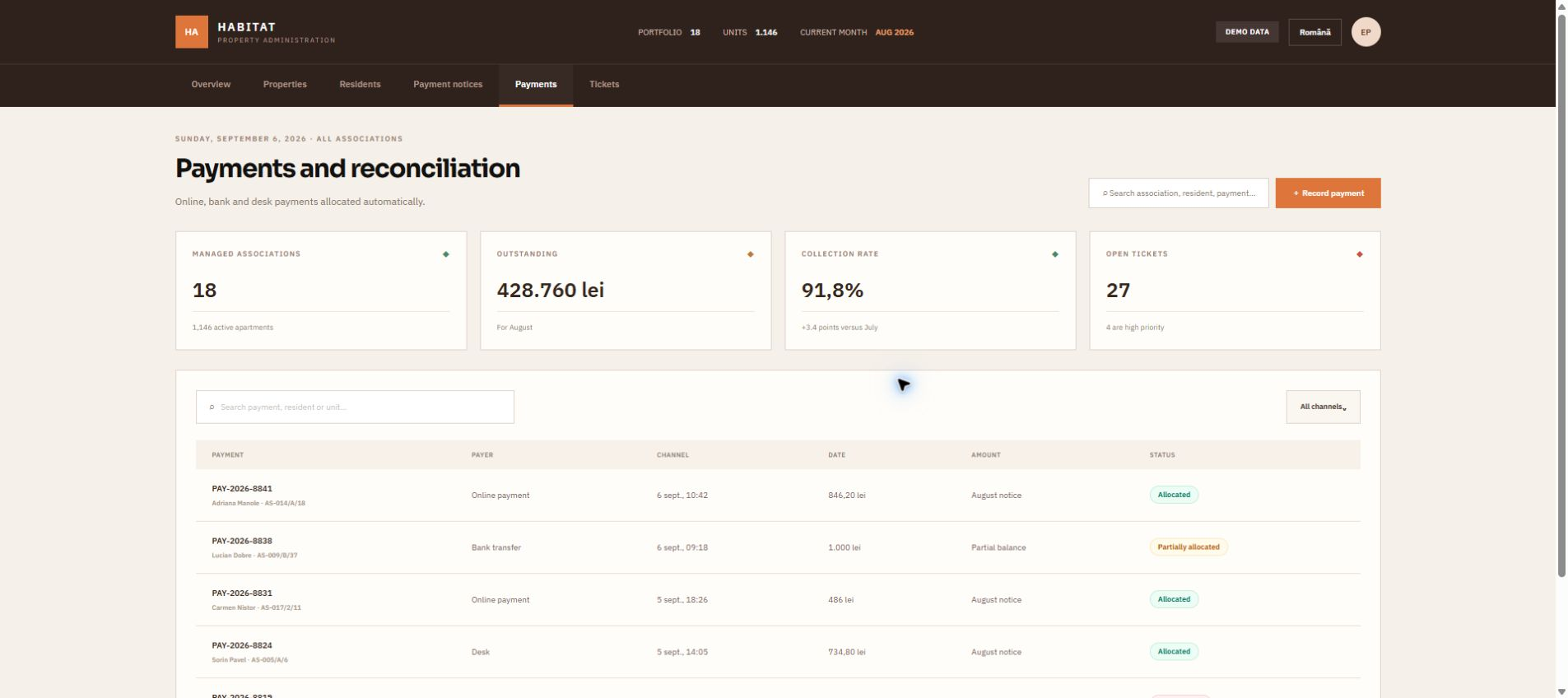Open payment PAY-2026-8841

click(x=242, y=488)
